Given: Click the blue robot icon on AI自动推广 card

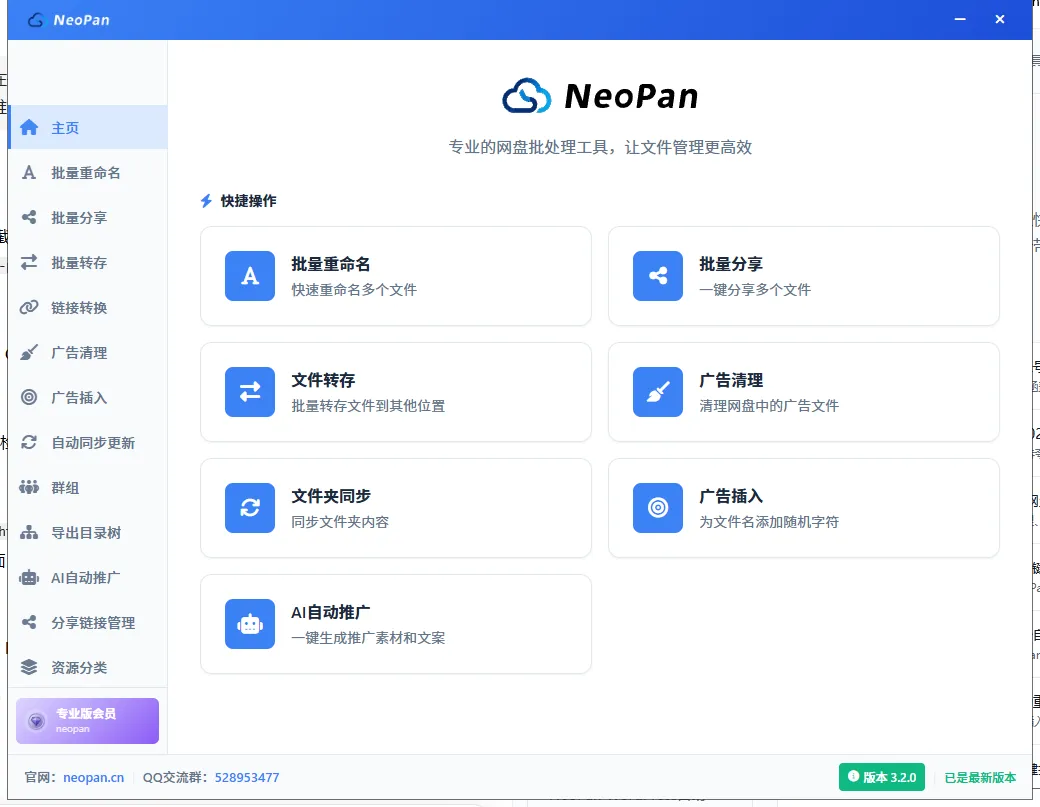Looking at the screenshot, I should tap(250, 624).
